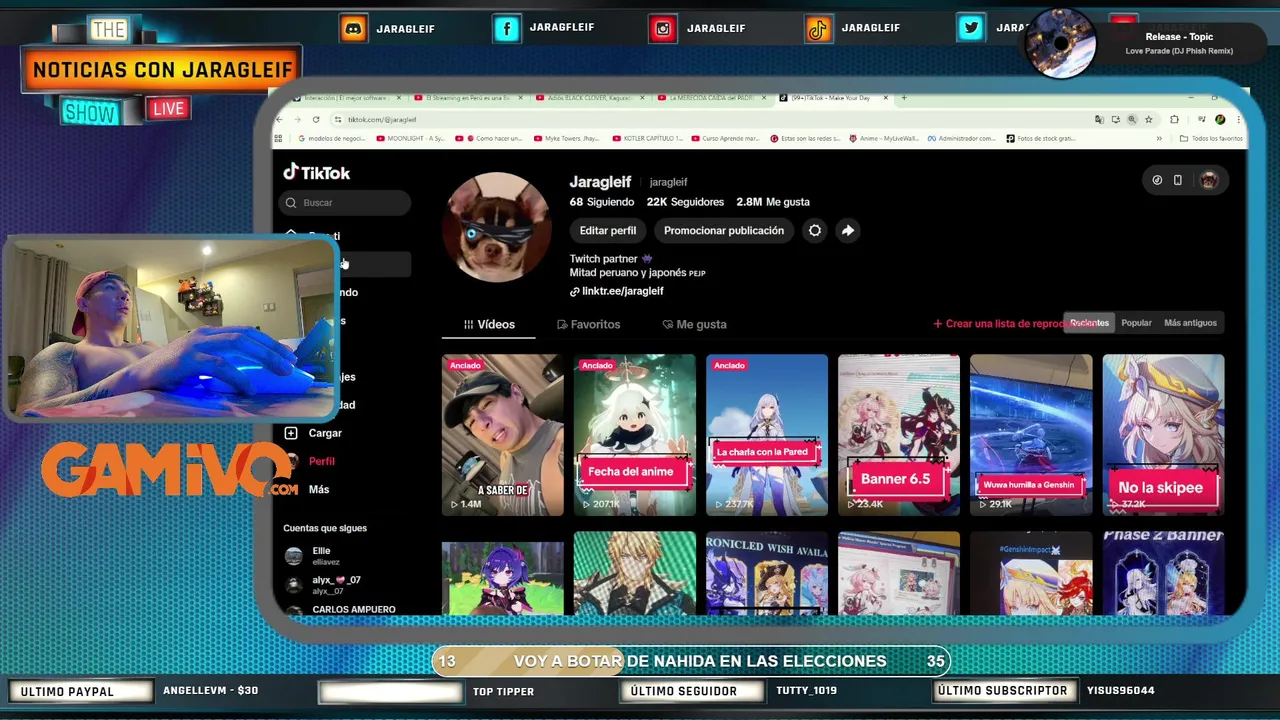Click the Twitter bird icon in overlay
1280x720 pixels.
point(970,28)
